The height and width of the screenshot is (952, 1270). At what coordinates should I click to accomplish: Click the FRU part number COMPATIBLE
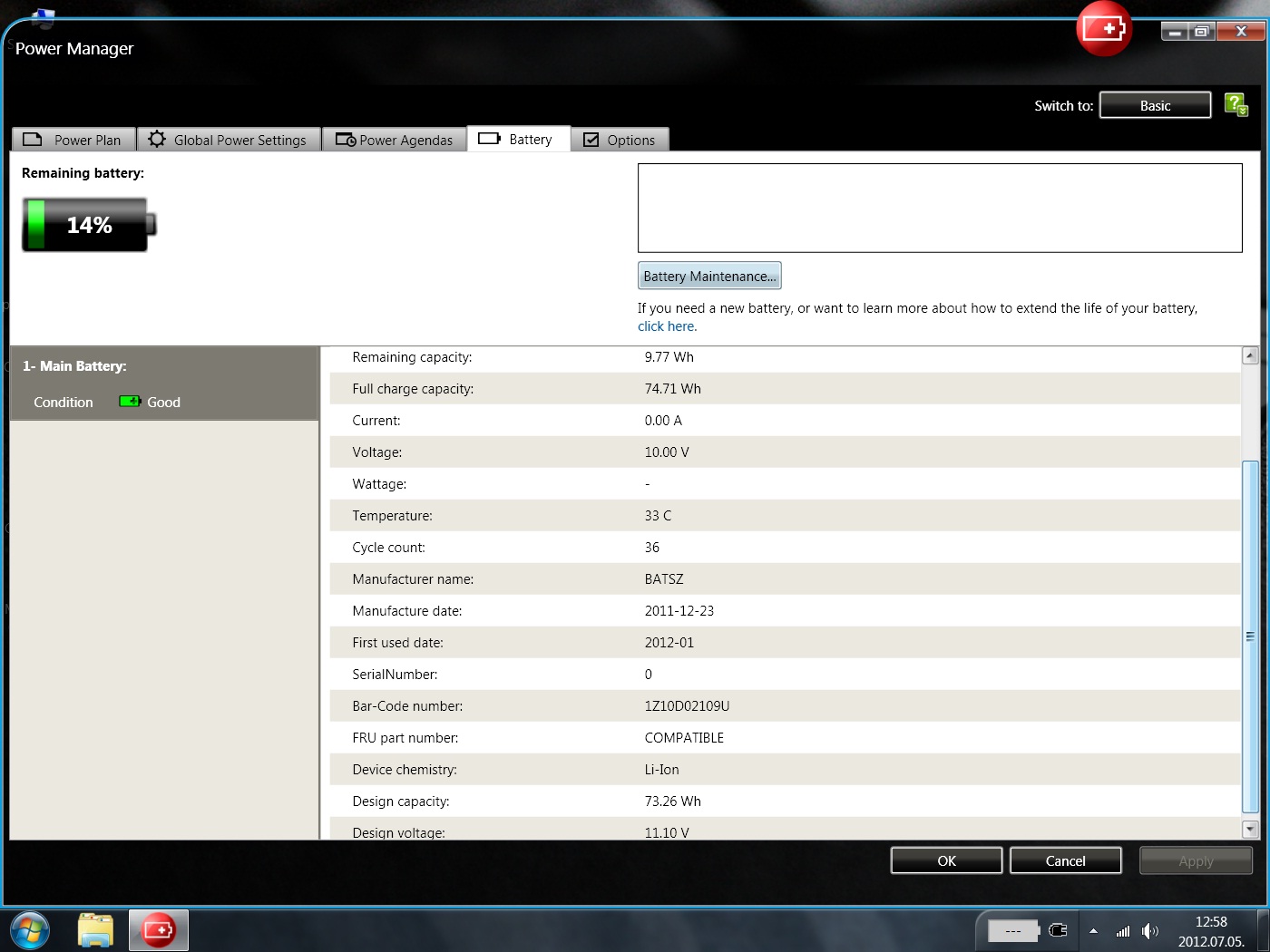tap(684, 738)
